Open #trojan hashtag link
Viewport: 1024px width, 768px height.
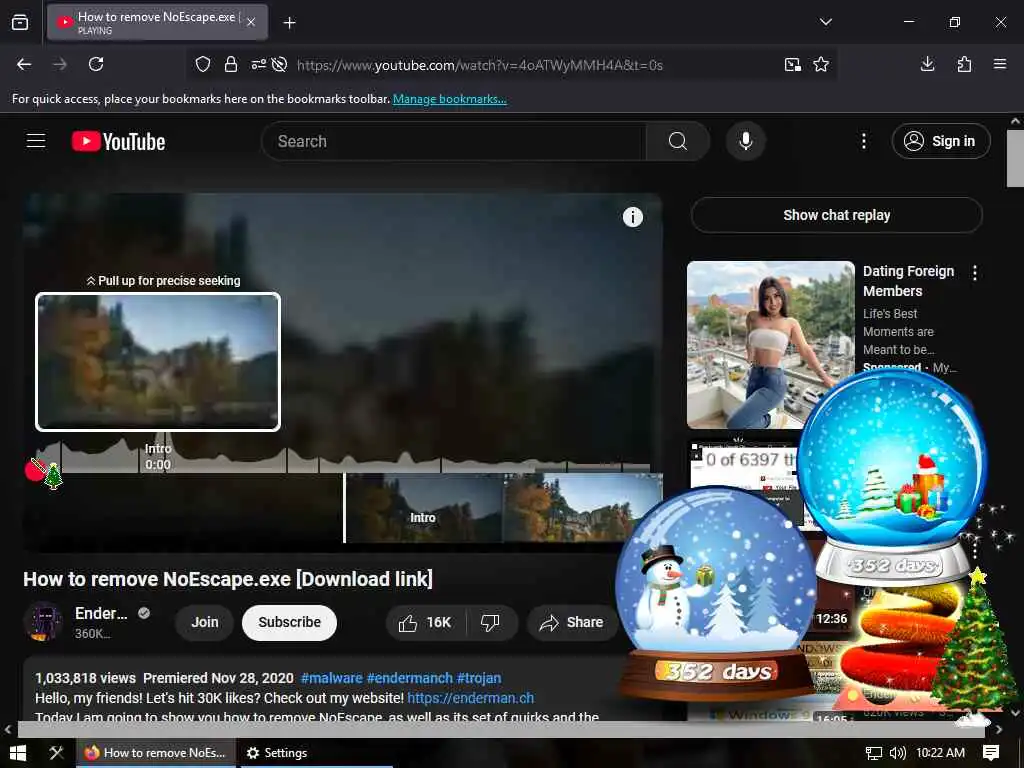pos(479,678)
